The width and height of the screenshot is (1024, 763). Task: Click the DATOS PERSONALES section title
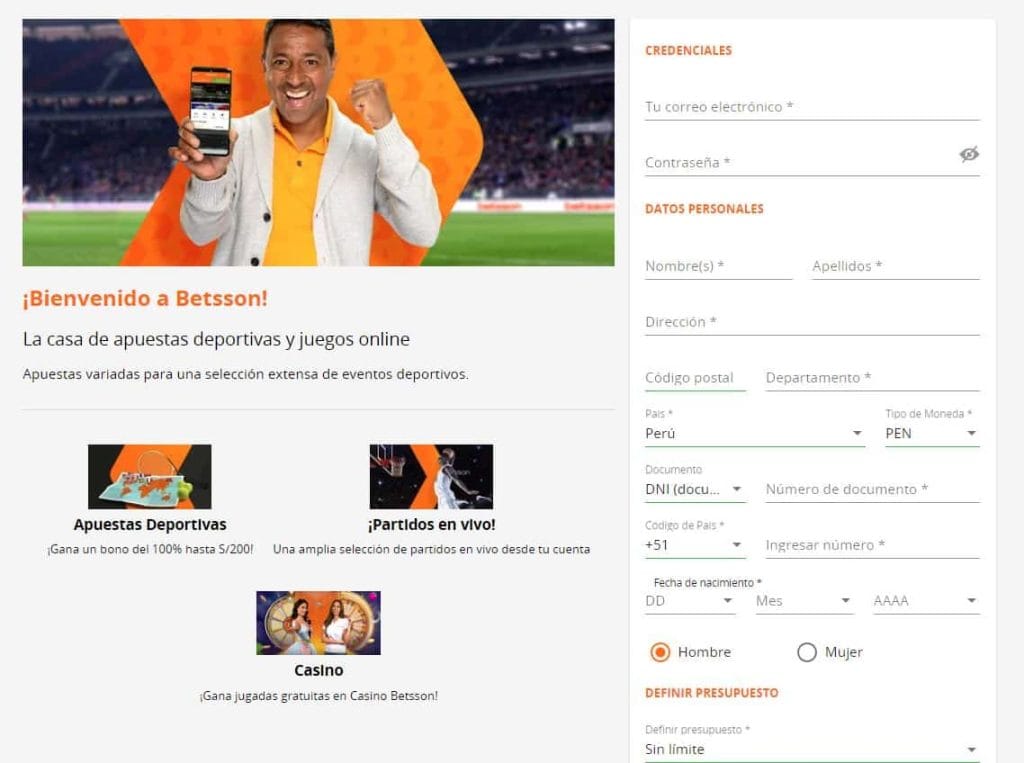tap(704, 209)
